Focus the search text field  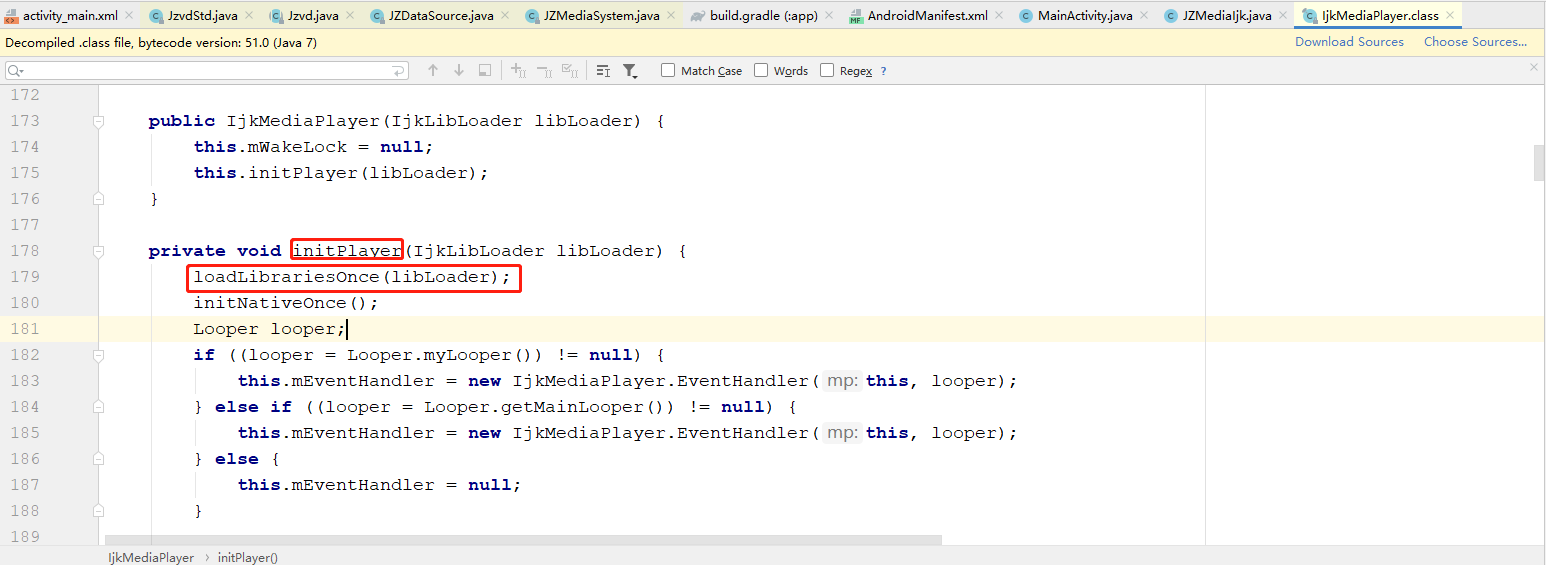pos(207,71)
